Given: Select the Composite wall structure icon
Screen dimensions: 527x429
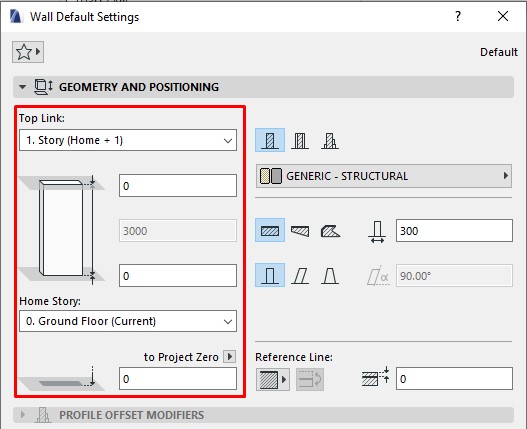Looking at the screenshot, I should [x=300, y=140].
